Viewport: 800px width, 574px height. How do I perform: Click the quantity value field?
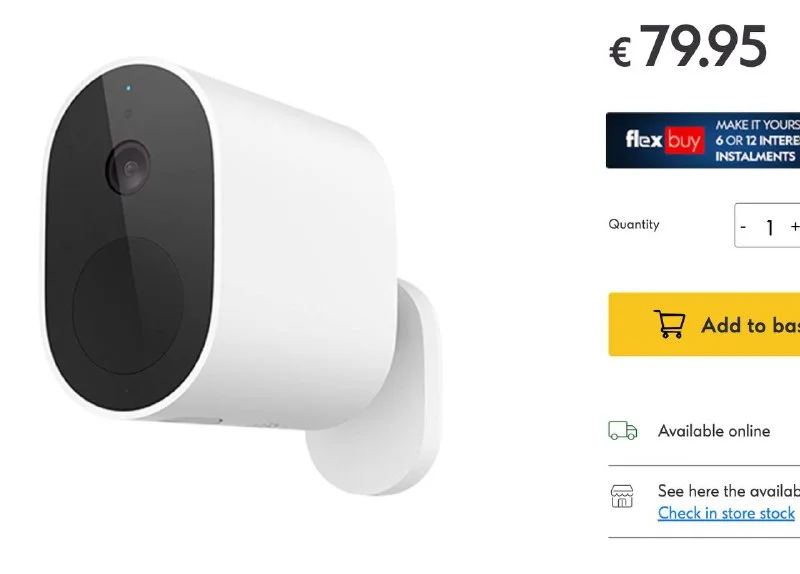point(769,227)
